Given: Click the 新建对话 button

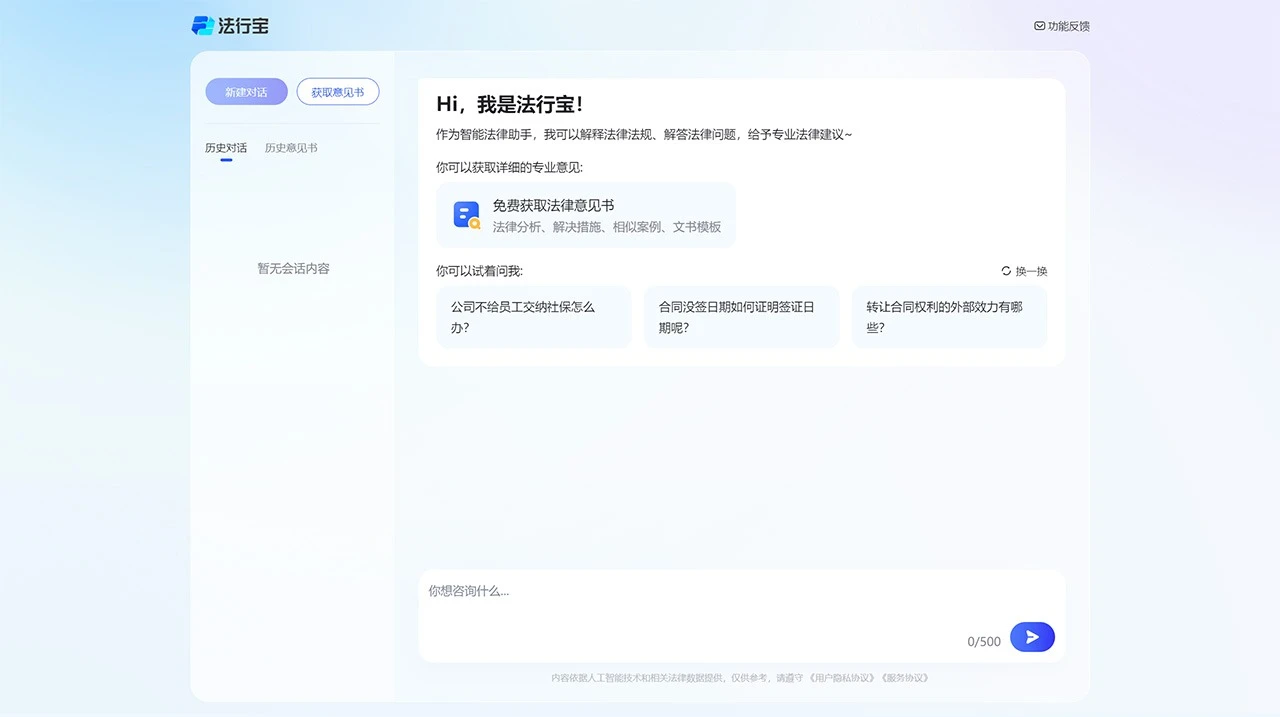Looking at the screenshot, I should [246, 91].
